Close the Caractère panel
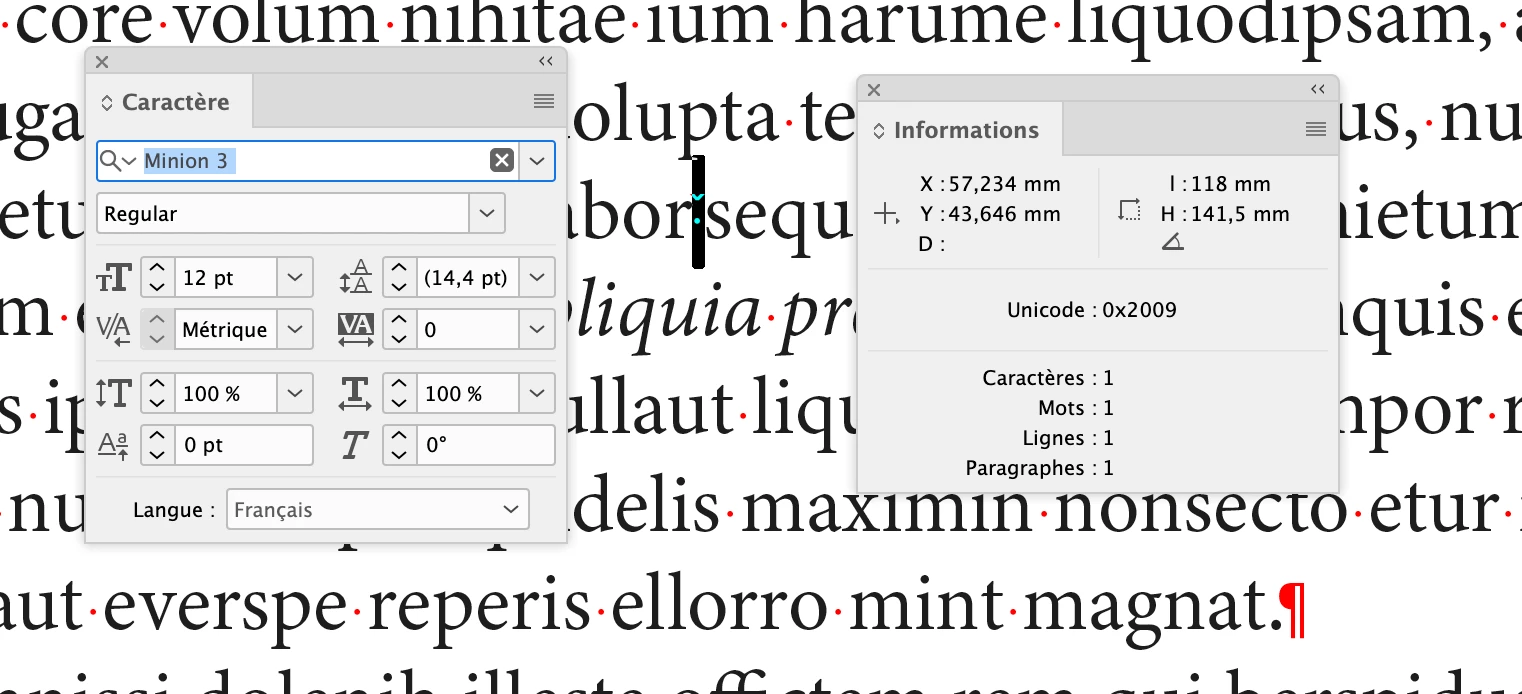This screenshot has width=1522, height=694. tap(102, 62)
